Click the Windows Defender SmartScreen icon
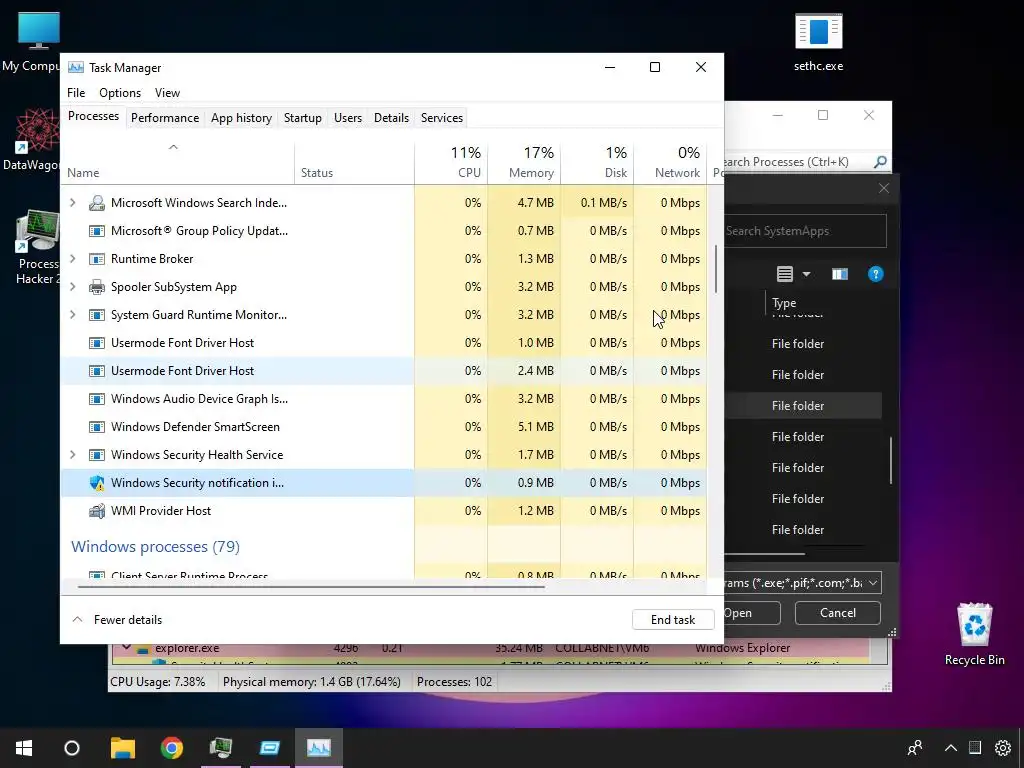Image resolution: width=1024 pixels, height=768 pixels. (97, 427)
